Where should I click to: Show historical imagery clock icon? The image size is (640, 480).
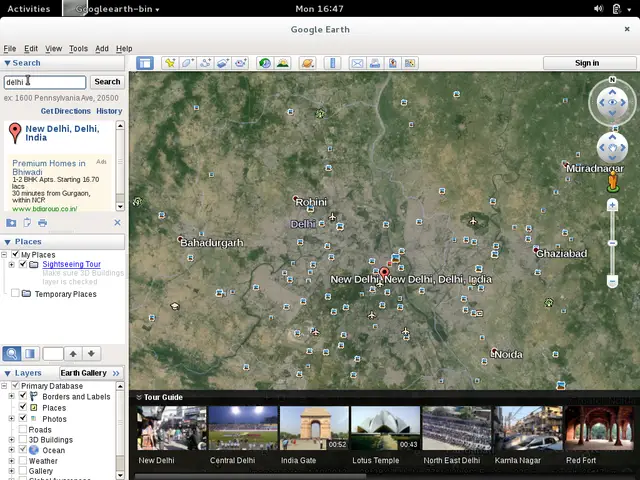pos(265,63)
